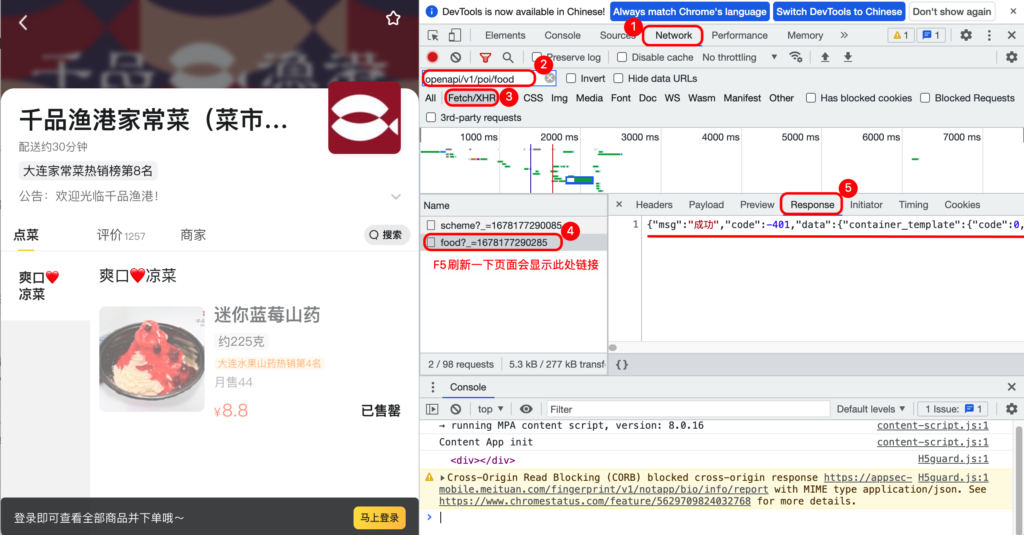The width and height of the screenshot is (1024, 535).
Task: Clear the network log
Action: 456,58
